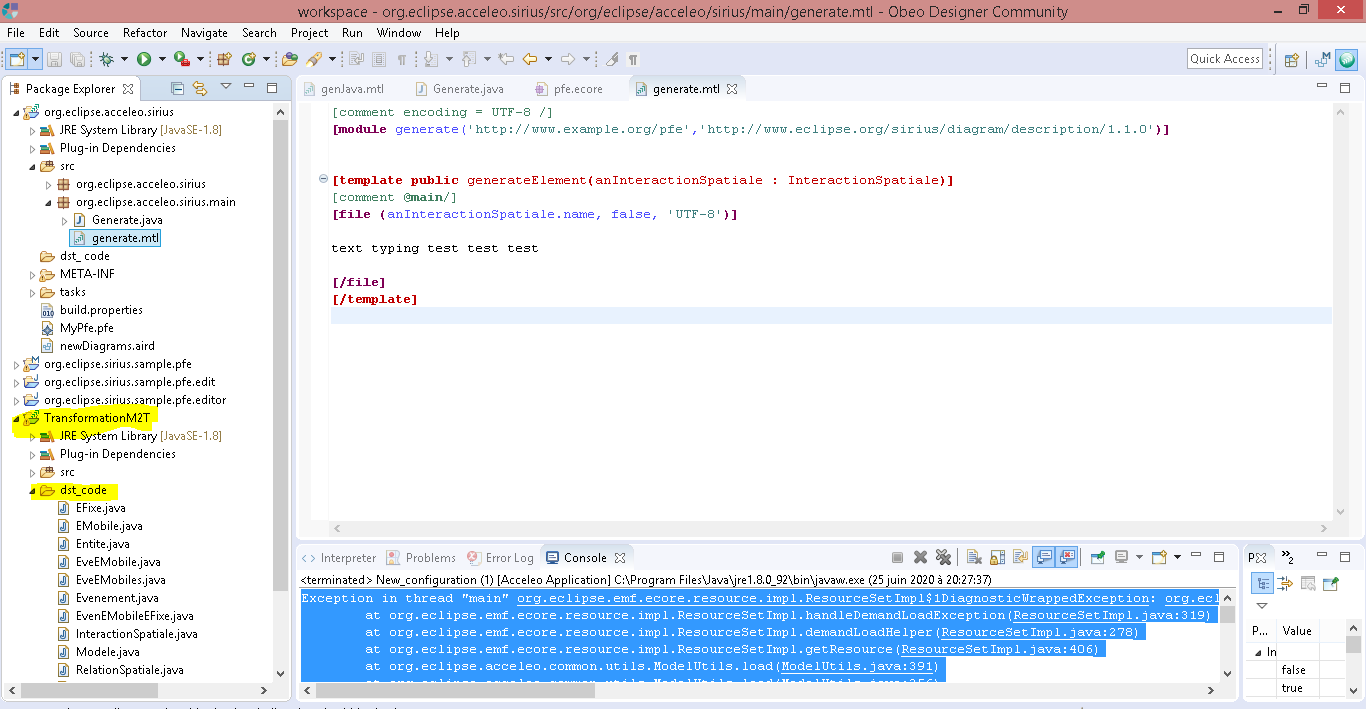Open the Navigate menu
Viewport: 1366px width, 709px height.
204,33
